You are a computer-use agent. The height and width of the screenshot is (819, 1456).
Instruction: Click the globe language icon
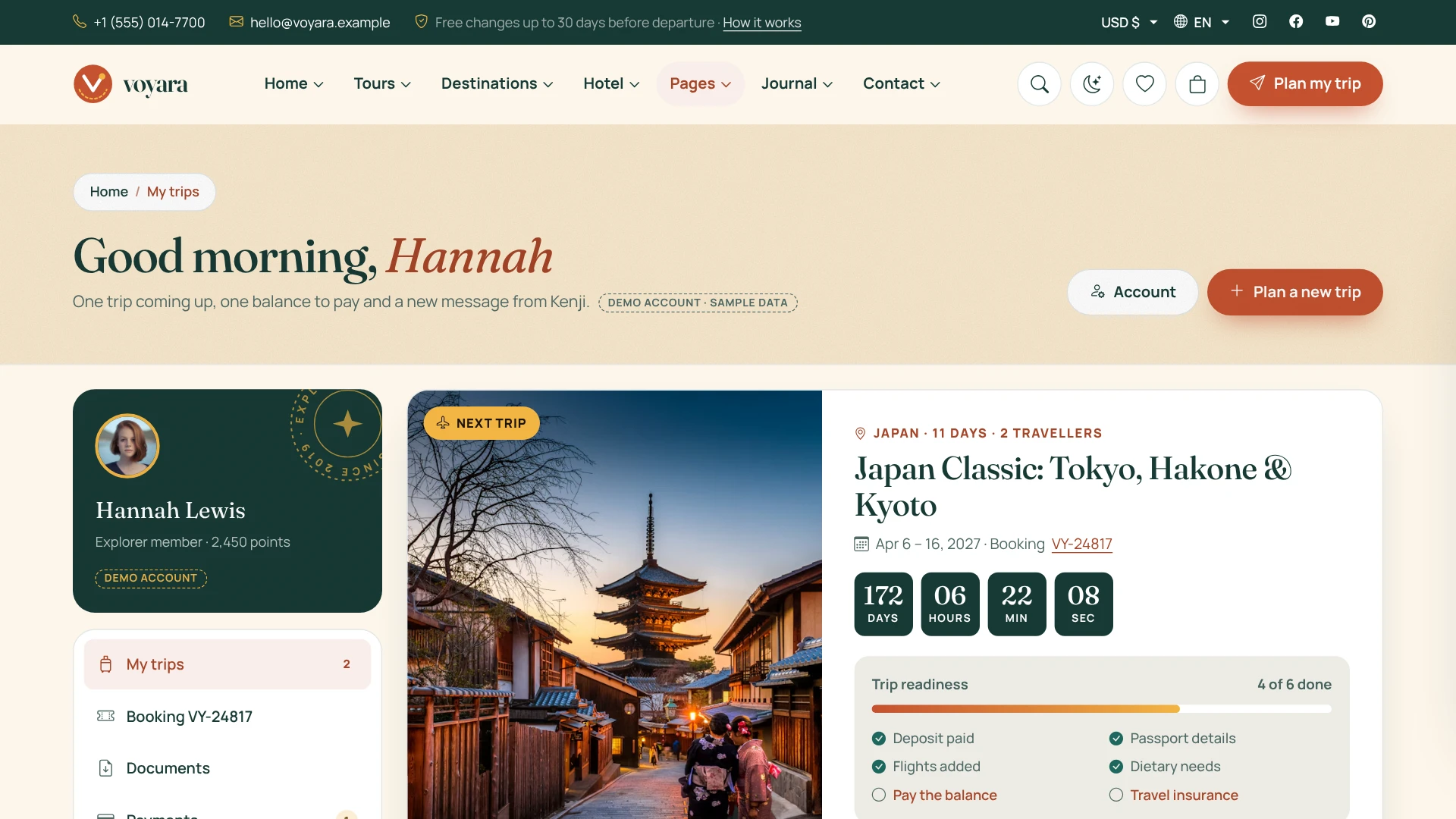1181,21
